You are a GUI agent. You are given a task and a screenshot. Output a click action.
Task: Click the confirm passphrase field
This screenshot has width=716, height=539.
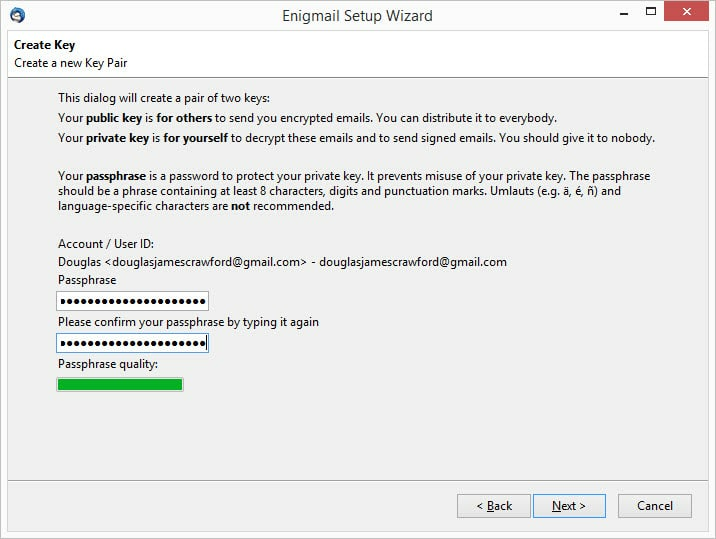coord(132,343)
